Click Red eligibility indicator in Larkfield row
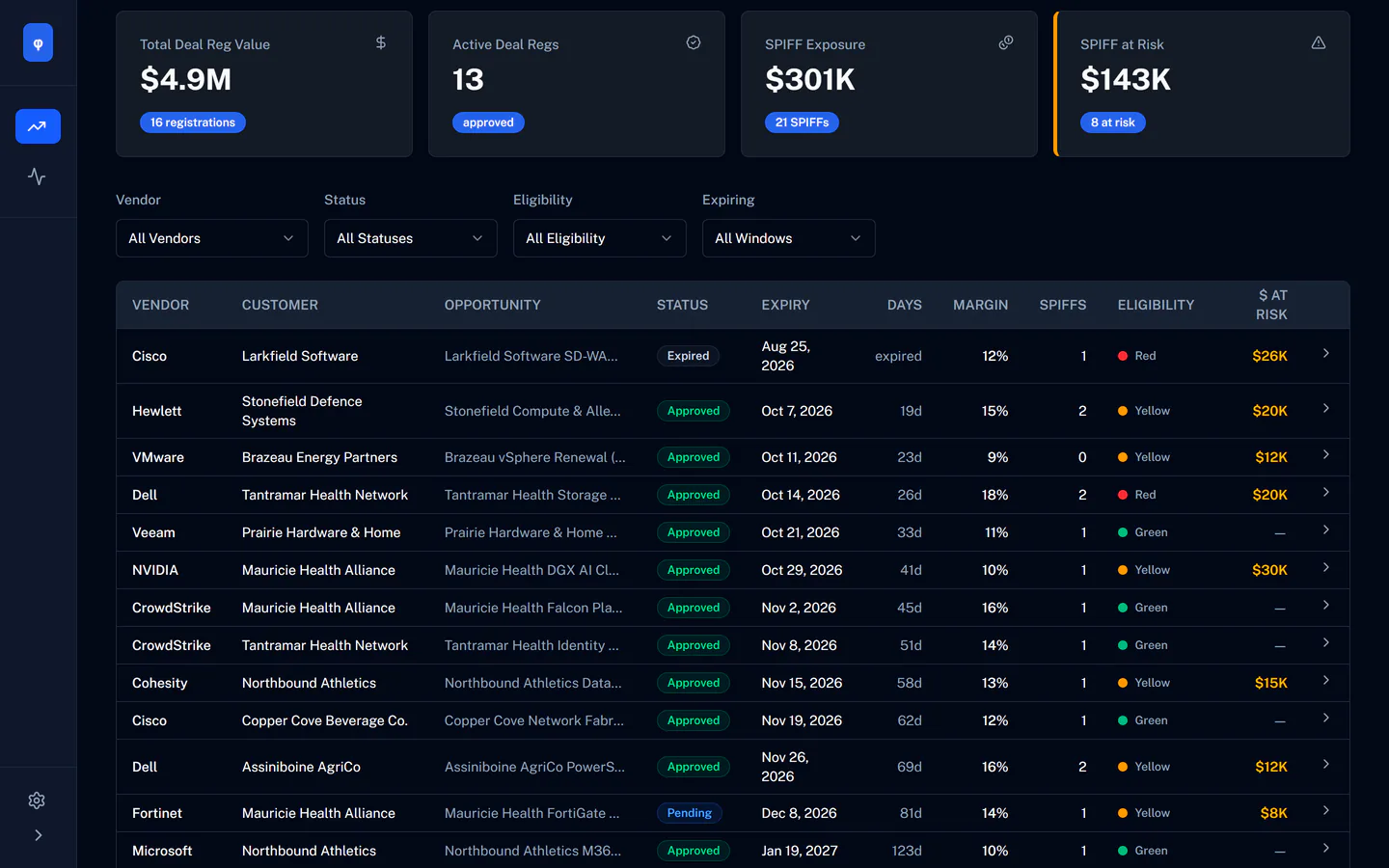The width and height of the screenshot is (1389, 868). [1137, 356]
